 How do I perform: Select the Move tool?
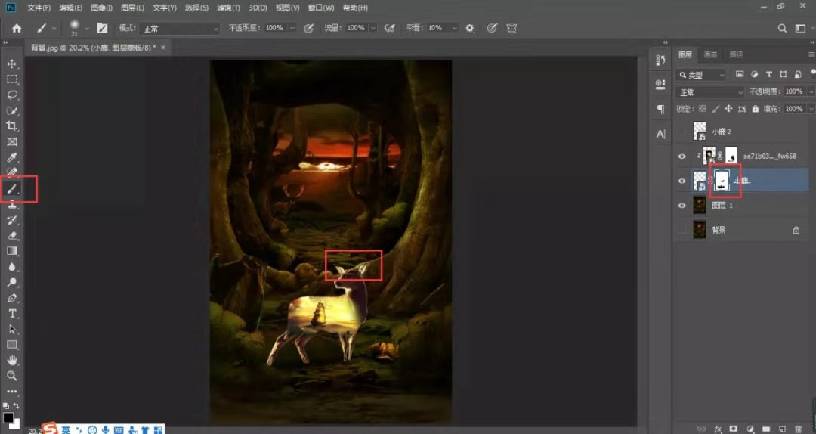click(12, 64)
